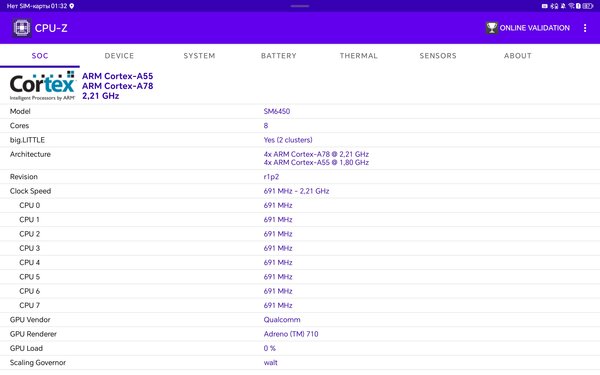This screenshot has width=600, height=375.
Task: Tap the CPU-Z chip app icon
Action: point(21,28)
